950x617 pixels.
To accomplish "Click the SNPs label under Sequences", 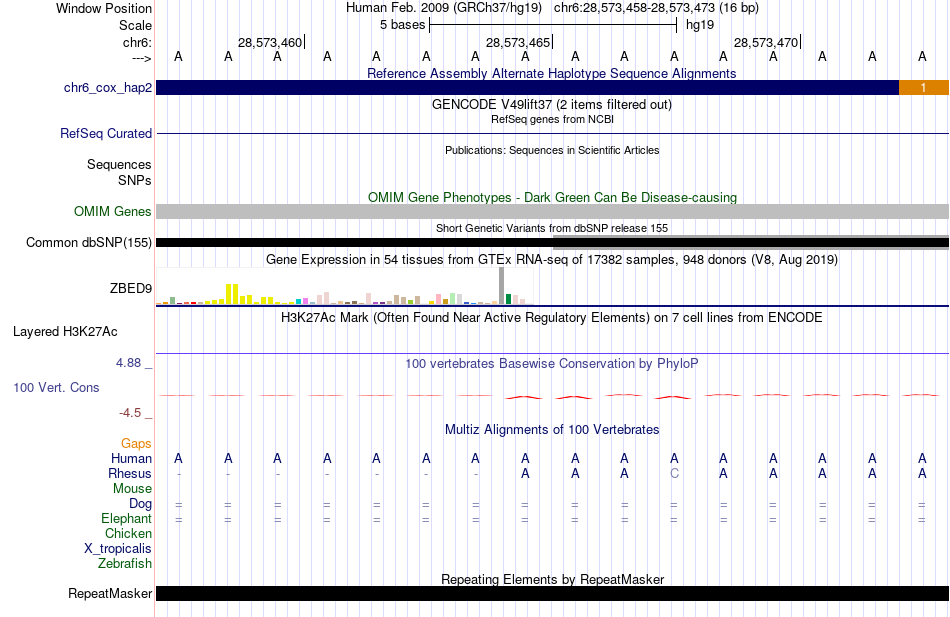I will coord(135,180).
